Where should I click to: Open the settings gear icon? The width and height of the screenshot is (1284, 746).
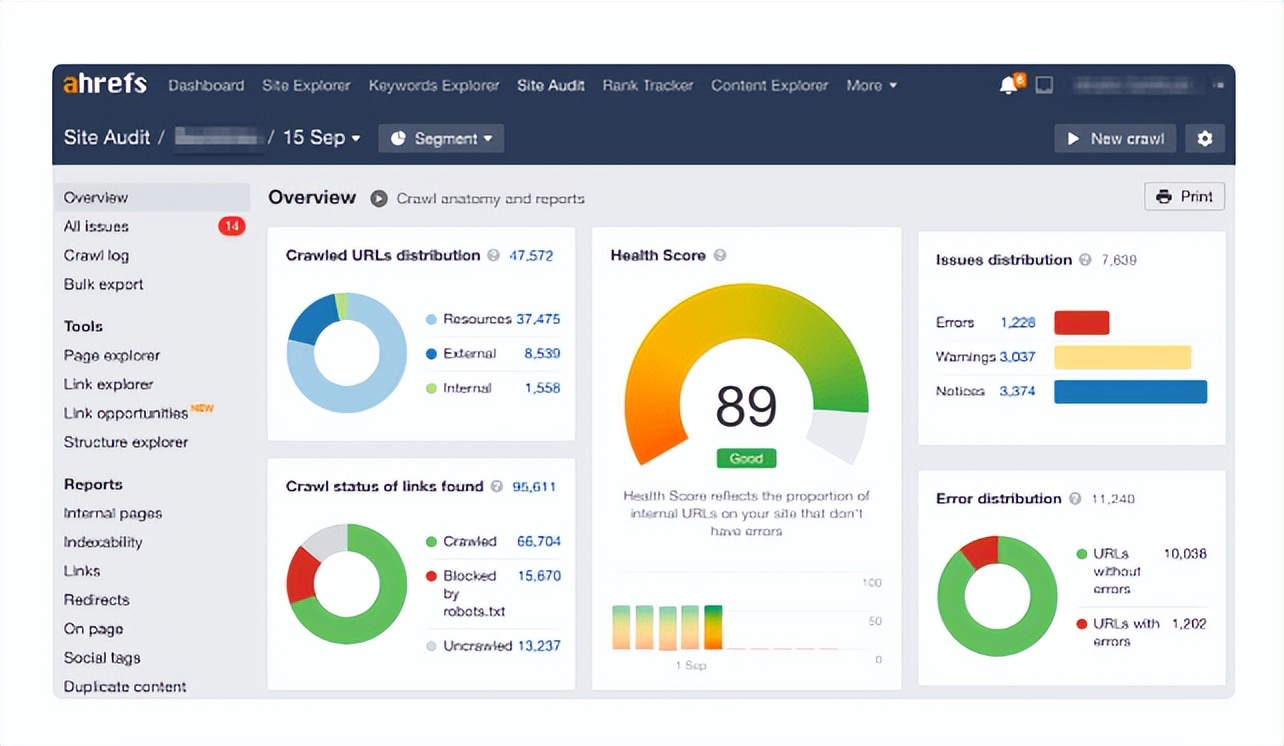pyautogui.click(x=1204, y=139)
